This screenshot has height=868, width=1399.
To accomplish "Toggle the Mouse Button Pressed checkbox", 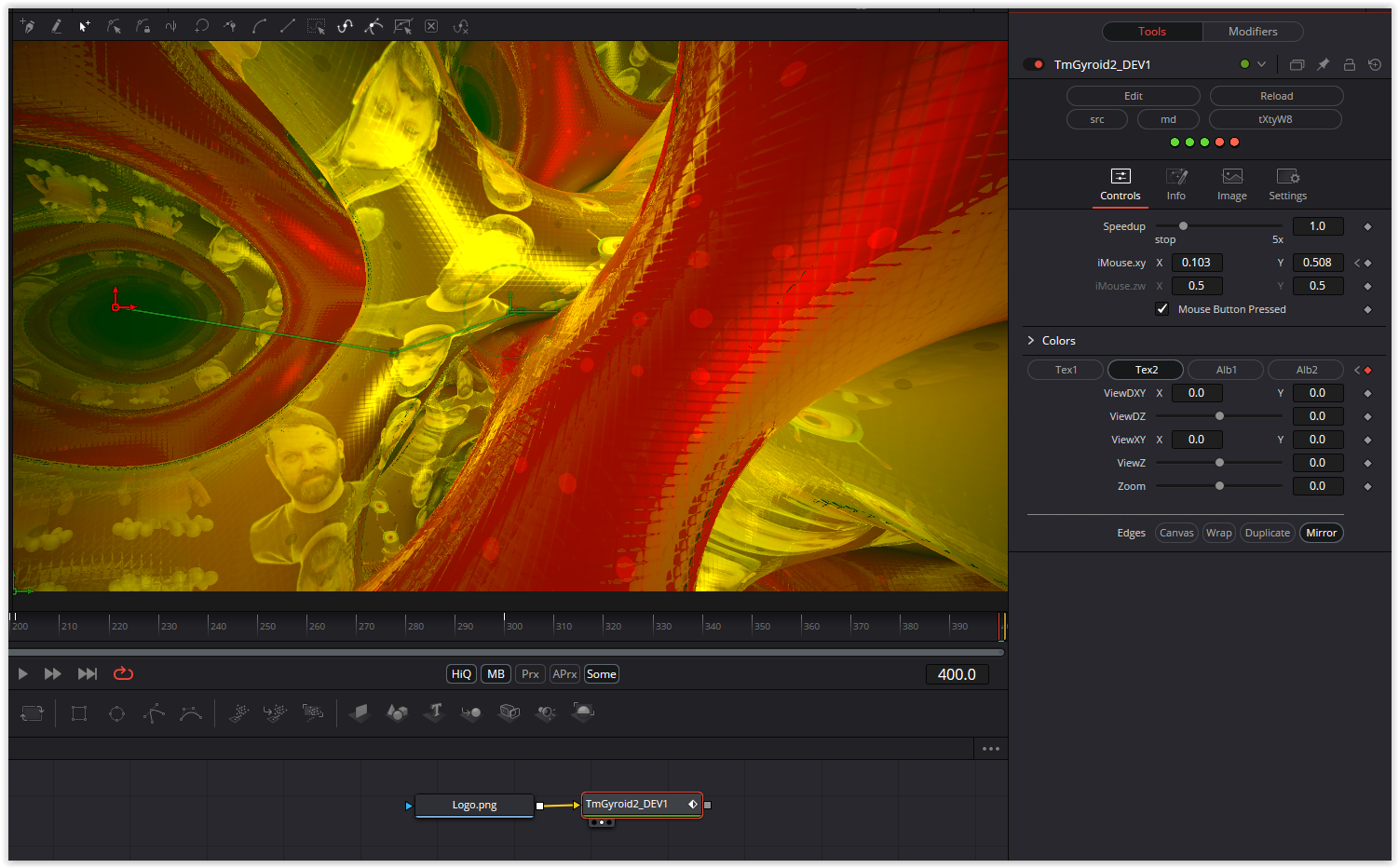I will click(1162, 309).
